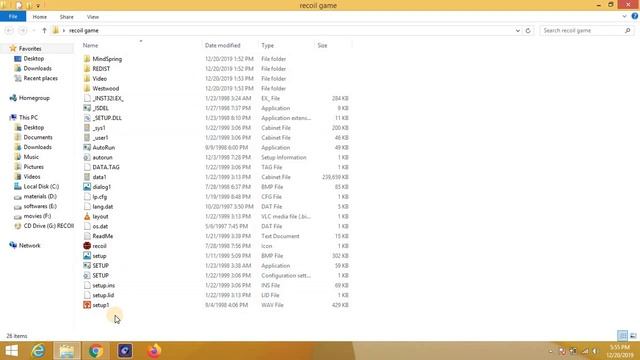Open Favorites in navigation pane
640x360 pixels.
click(30, 49)
